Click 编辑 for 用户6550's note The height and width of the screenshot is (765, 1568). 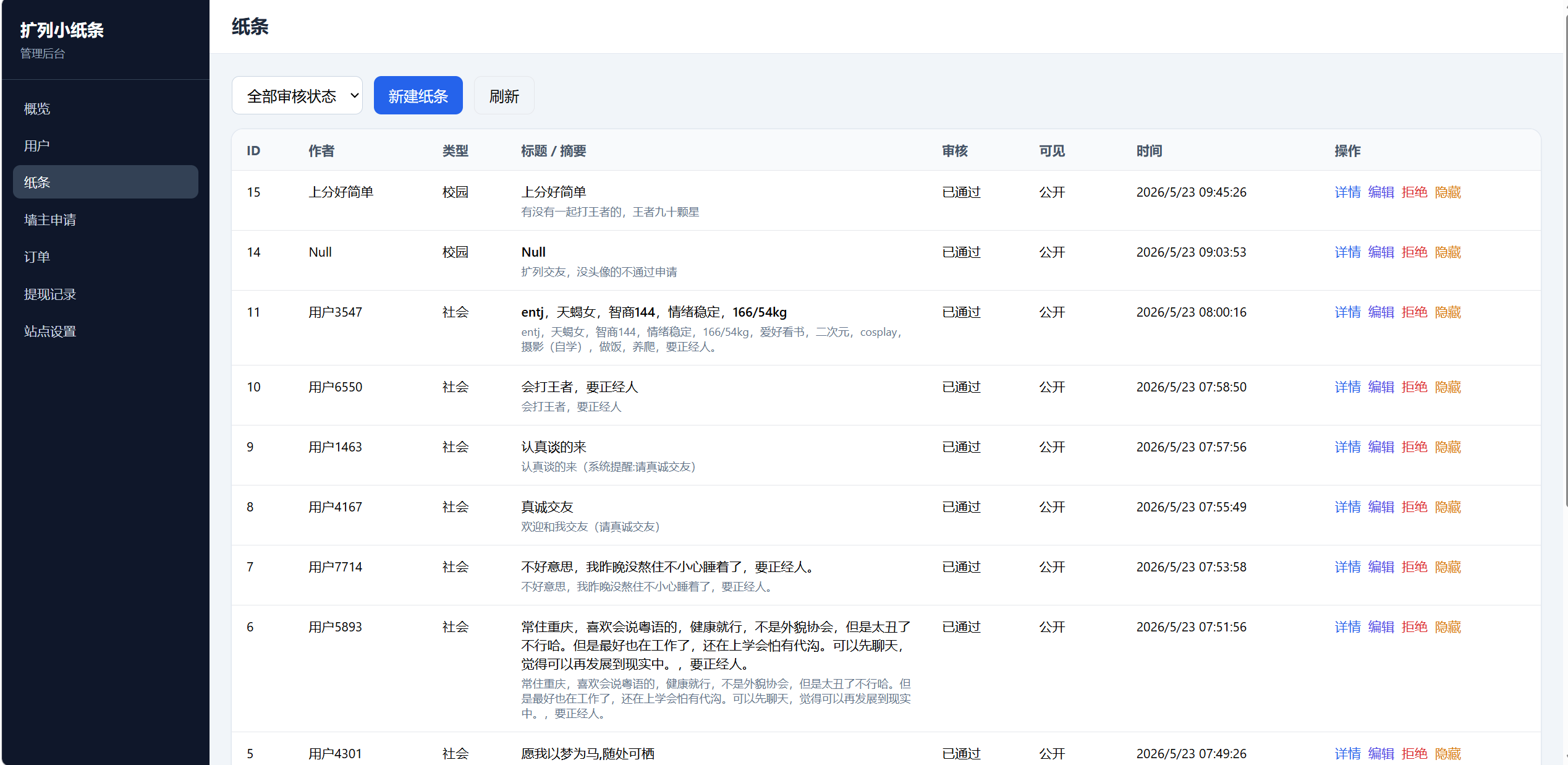coord(1381,387)
